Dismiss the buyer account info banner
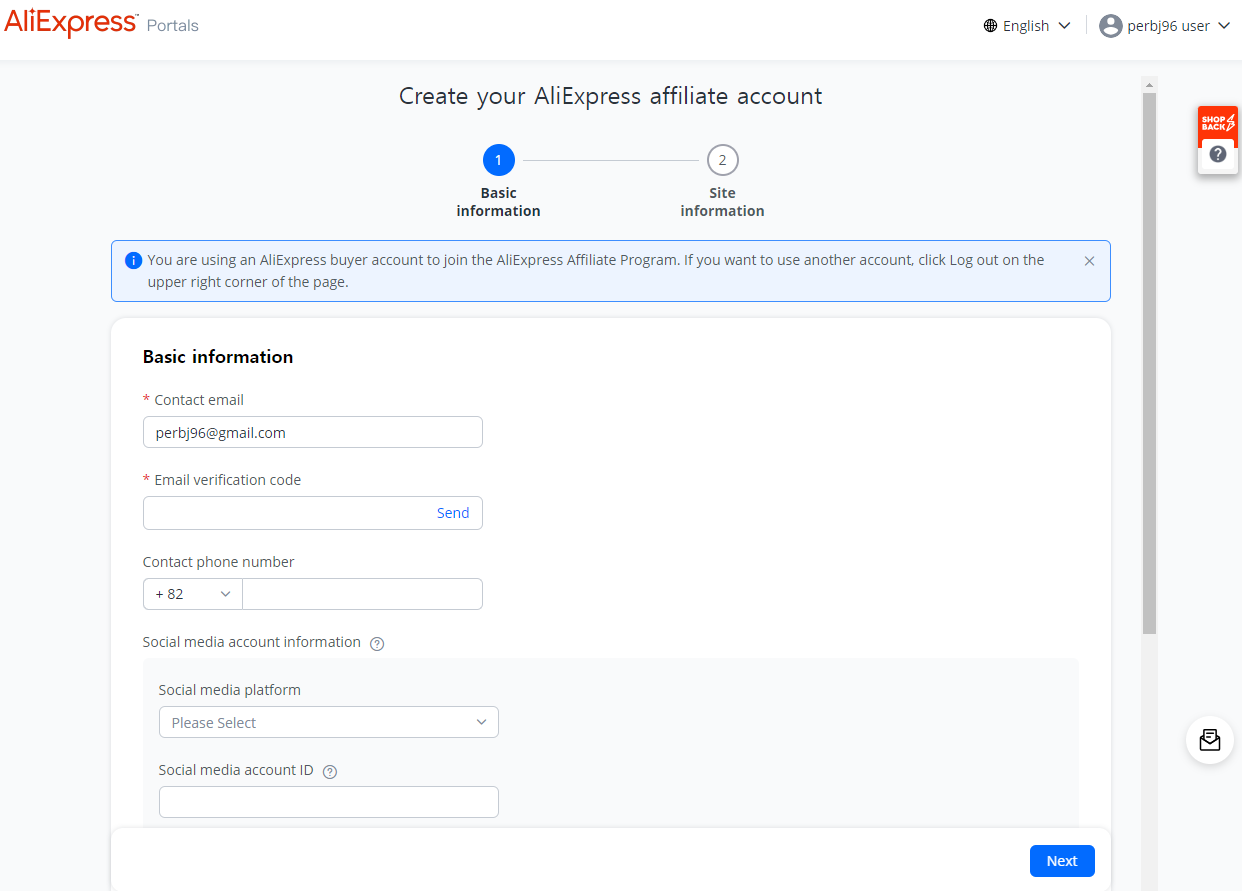Image resolution: width=1242 pixels, height=891 pixels. coord(1089,261)
